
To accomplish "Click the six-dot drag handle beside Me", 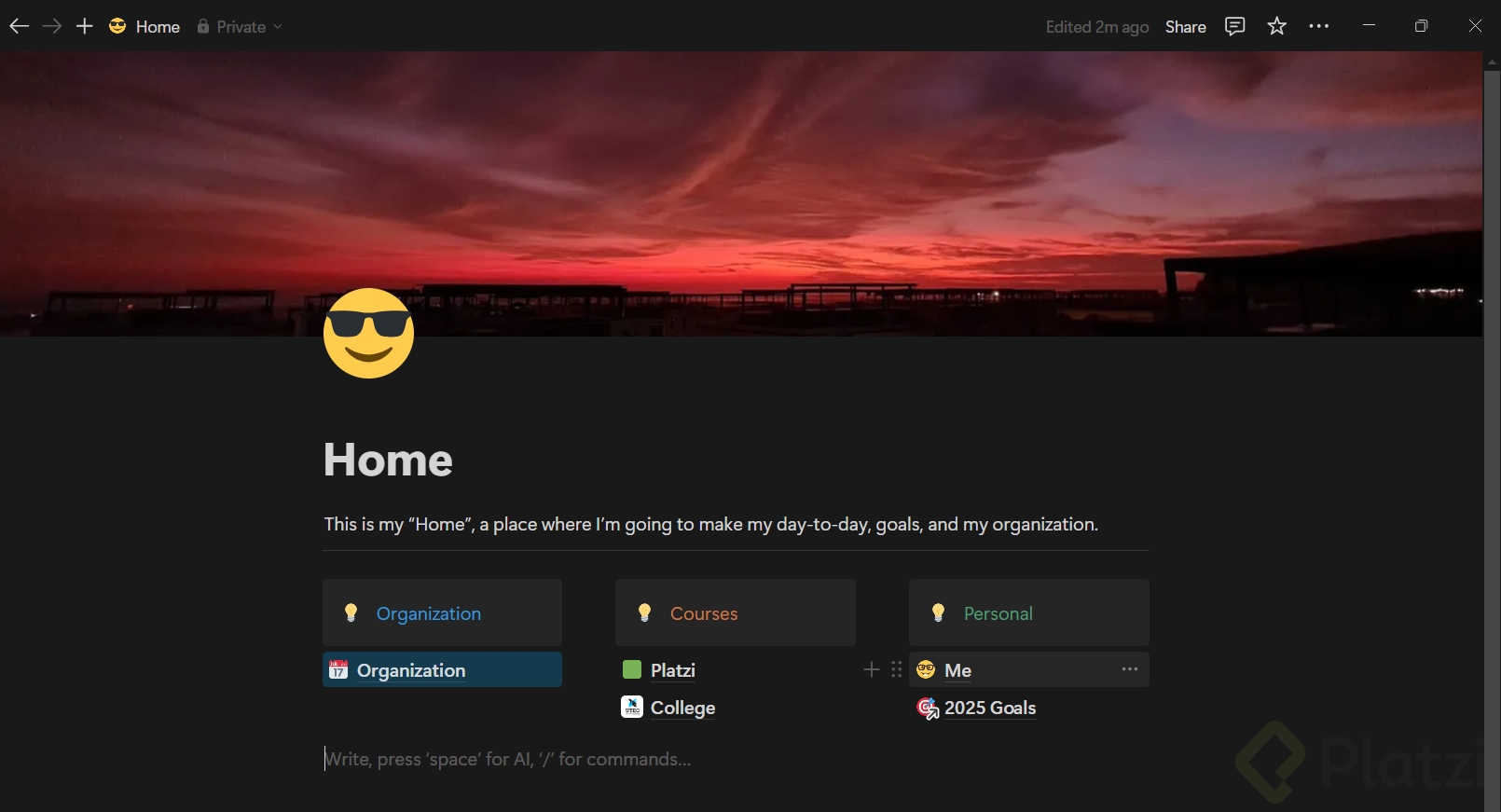I will click(897, 669).
